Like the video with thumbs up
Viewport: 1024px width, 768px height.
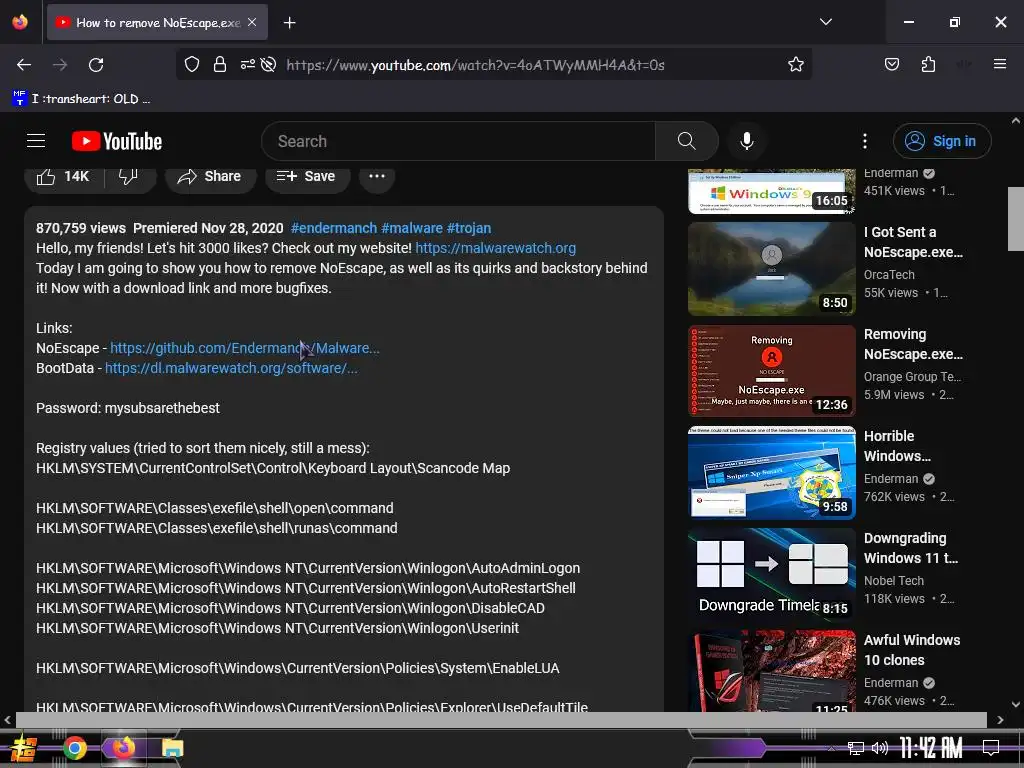pyautogui.click(x=63, y=176)
